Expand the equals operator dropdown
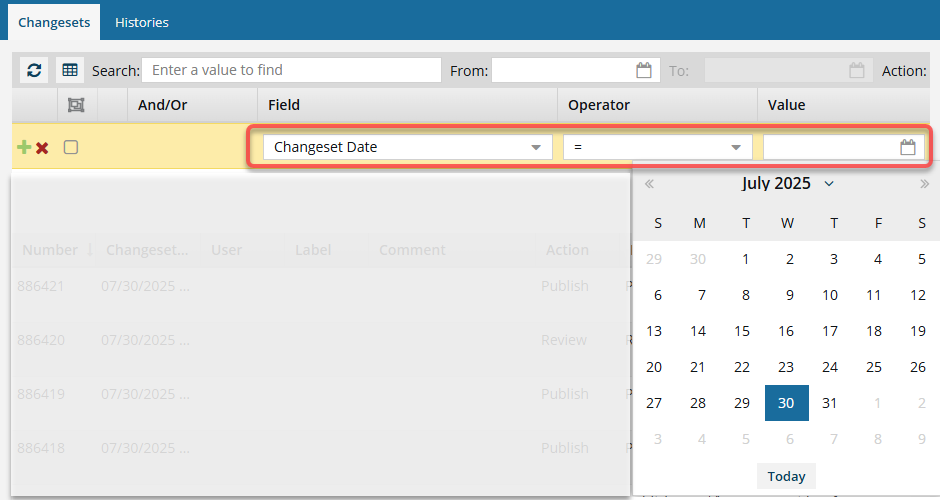This screenshot has width=940, height=500. pos(657,147)
